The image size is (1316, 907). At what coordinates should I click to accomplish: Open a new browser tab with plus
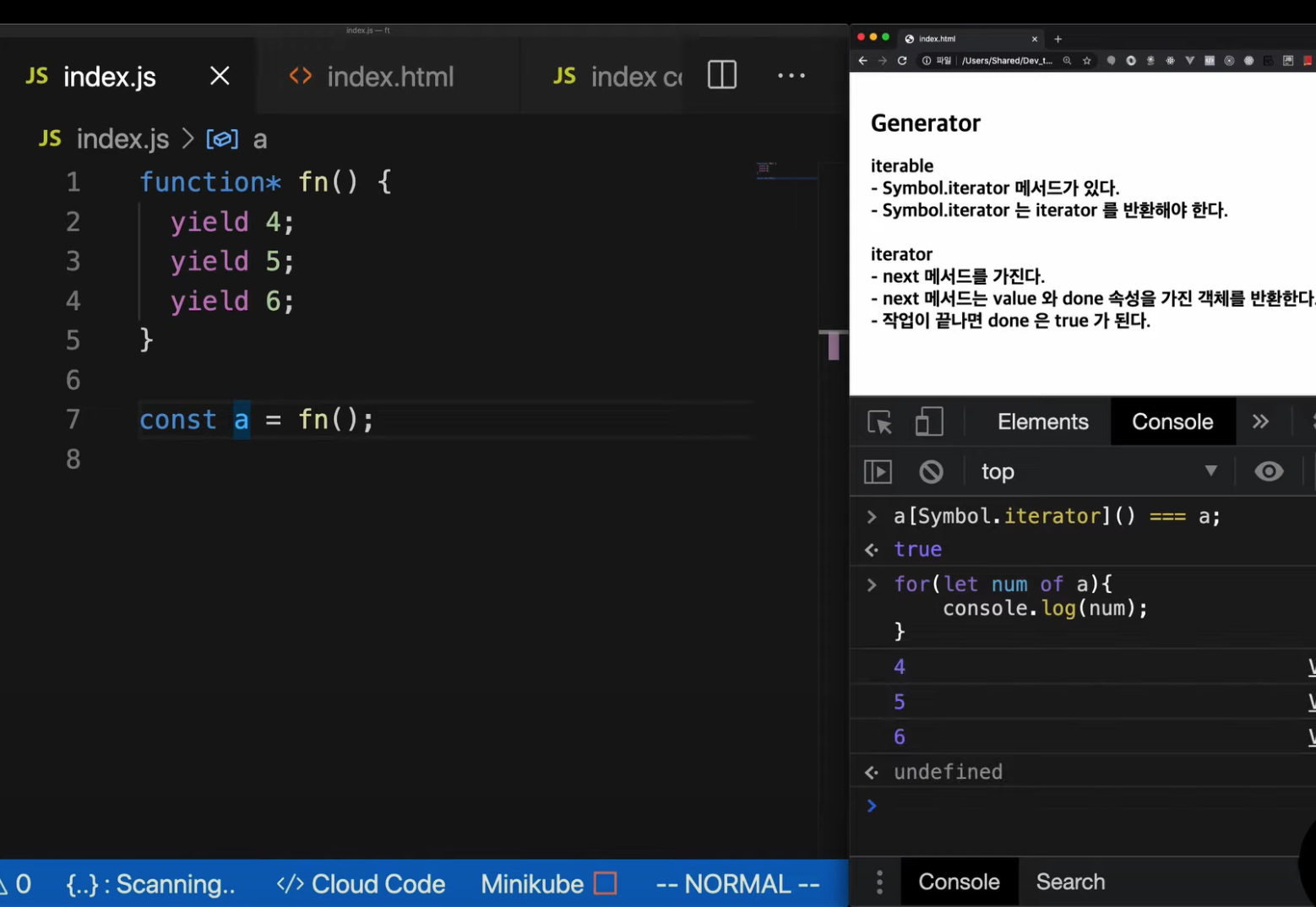point(1058,39)
